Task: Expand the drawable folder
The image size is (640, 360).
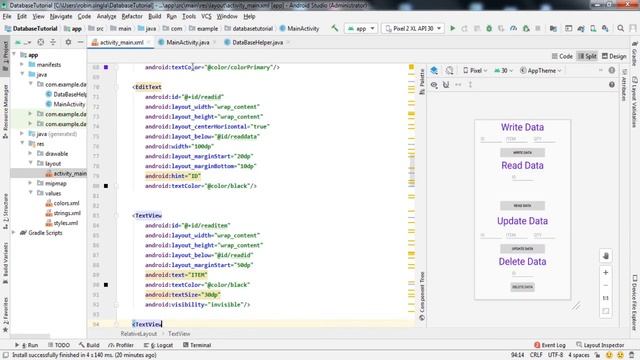Action: pos(30,153)
